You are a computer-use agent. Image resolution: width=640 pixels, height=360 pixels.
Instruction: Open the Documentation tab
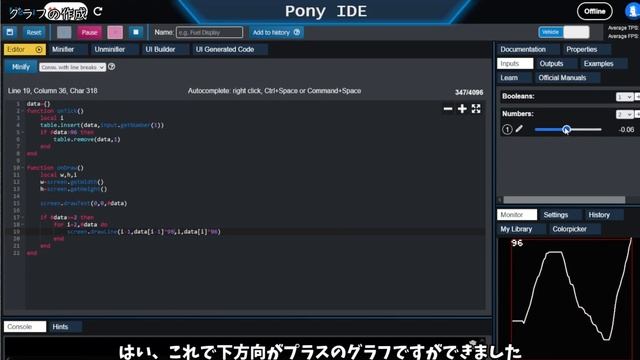528,49
